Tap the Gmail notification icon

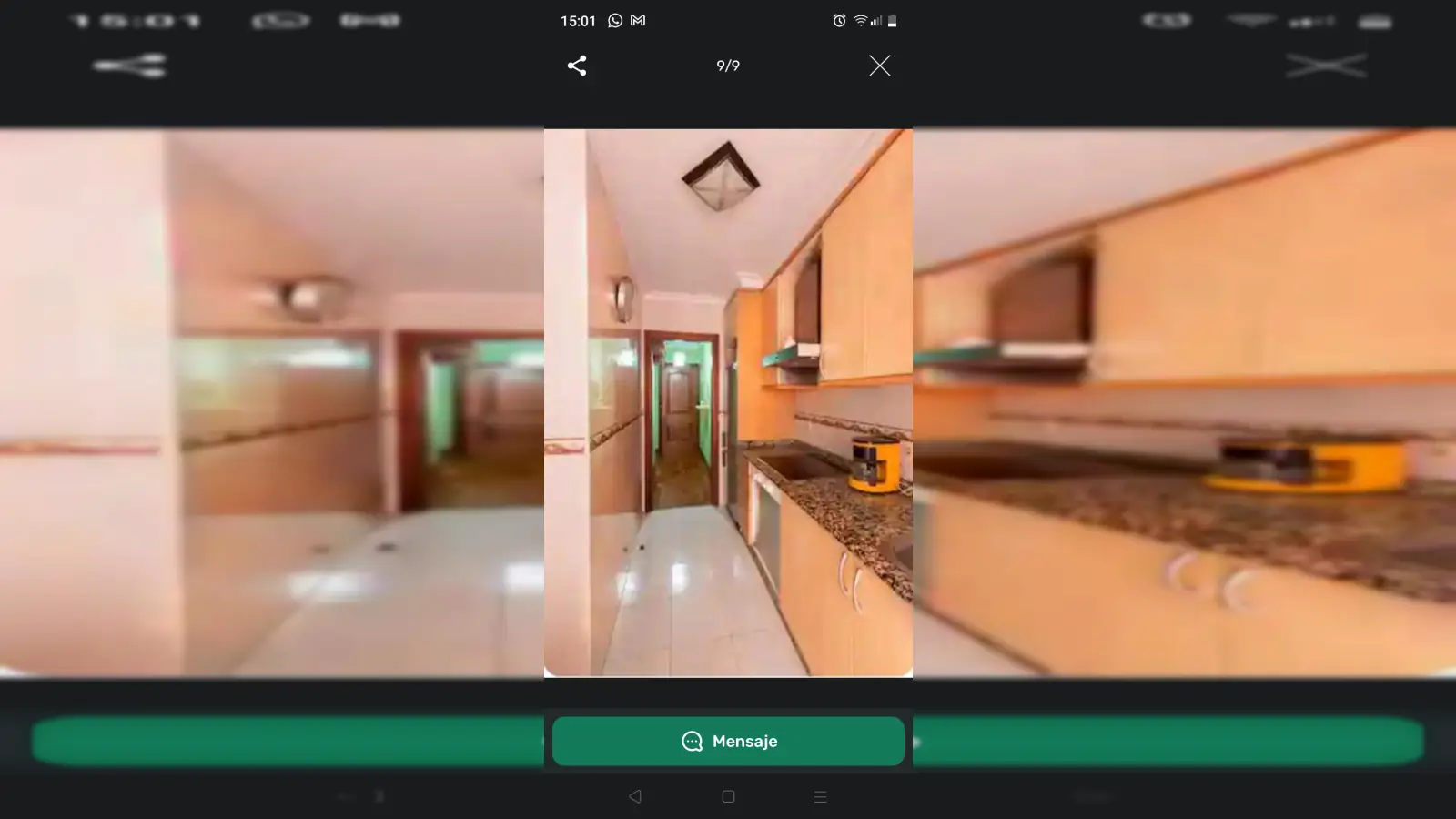click(x=638, y=21)
